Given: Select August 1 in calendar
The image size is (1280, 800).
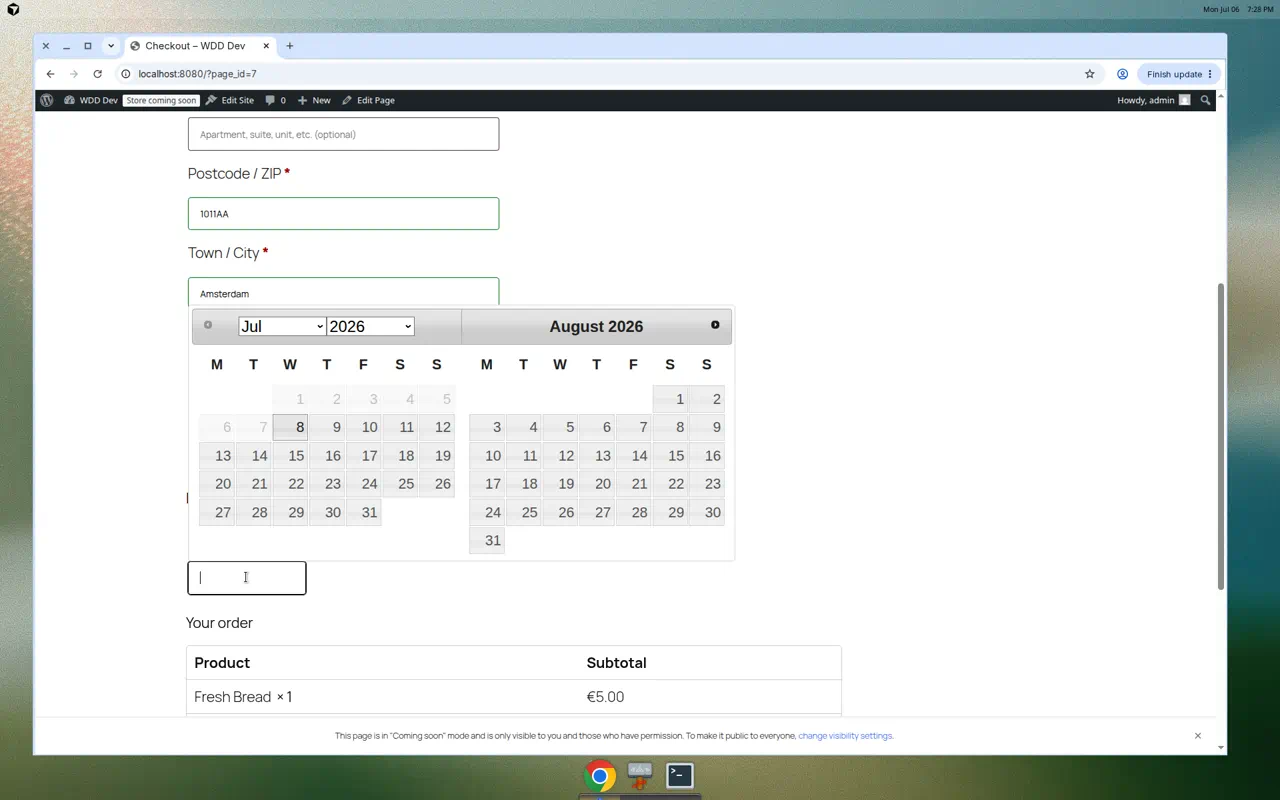Looking at the screenshot, I should tap(670, 399).
